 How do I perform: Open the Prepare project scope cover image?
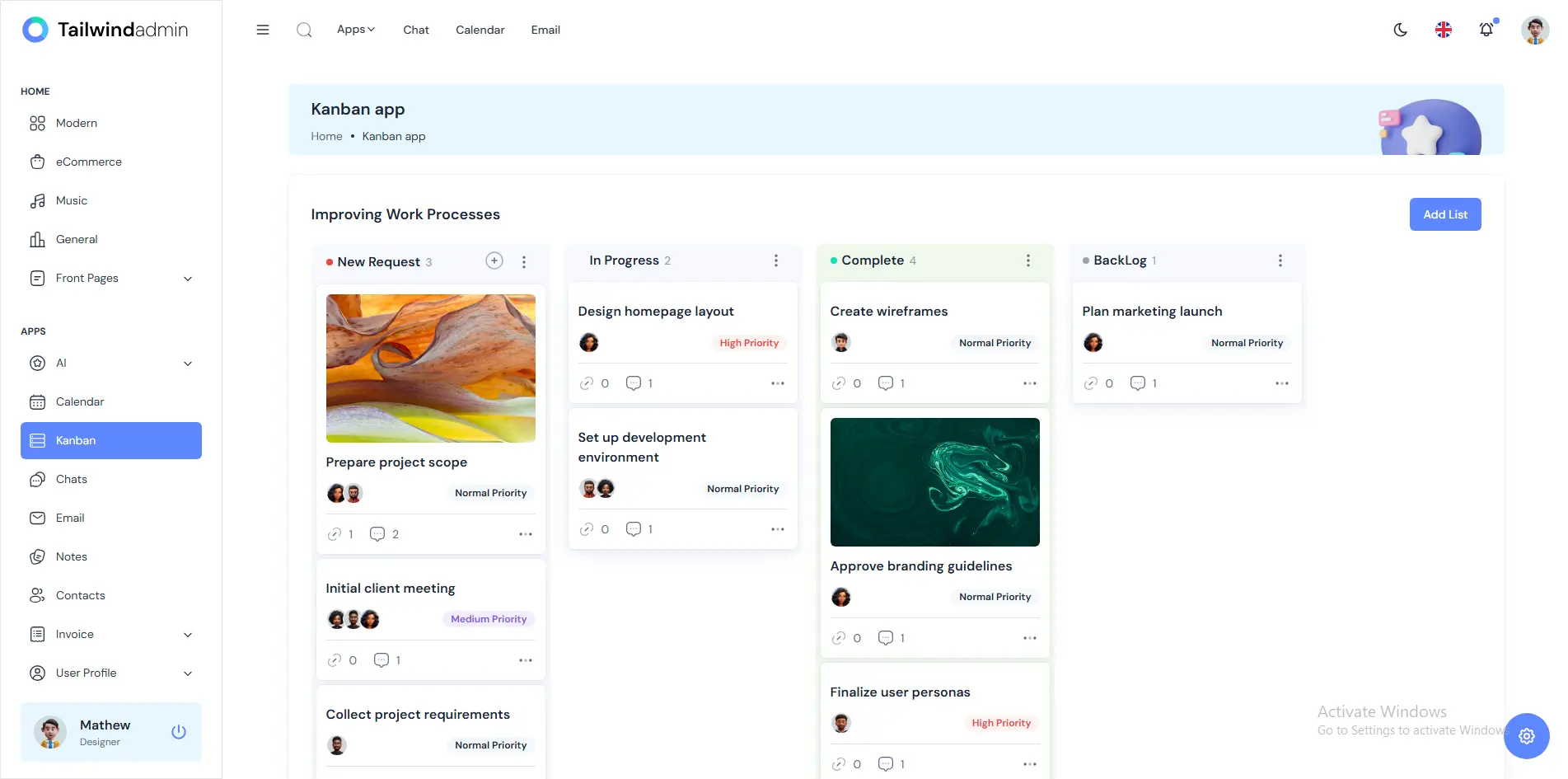(431, 368)
